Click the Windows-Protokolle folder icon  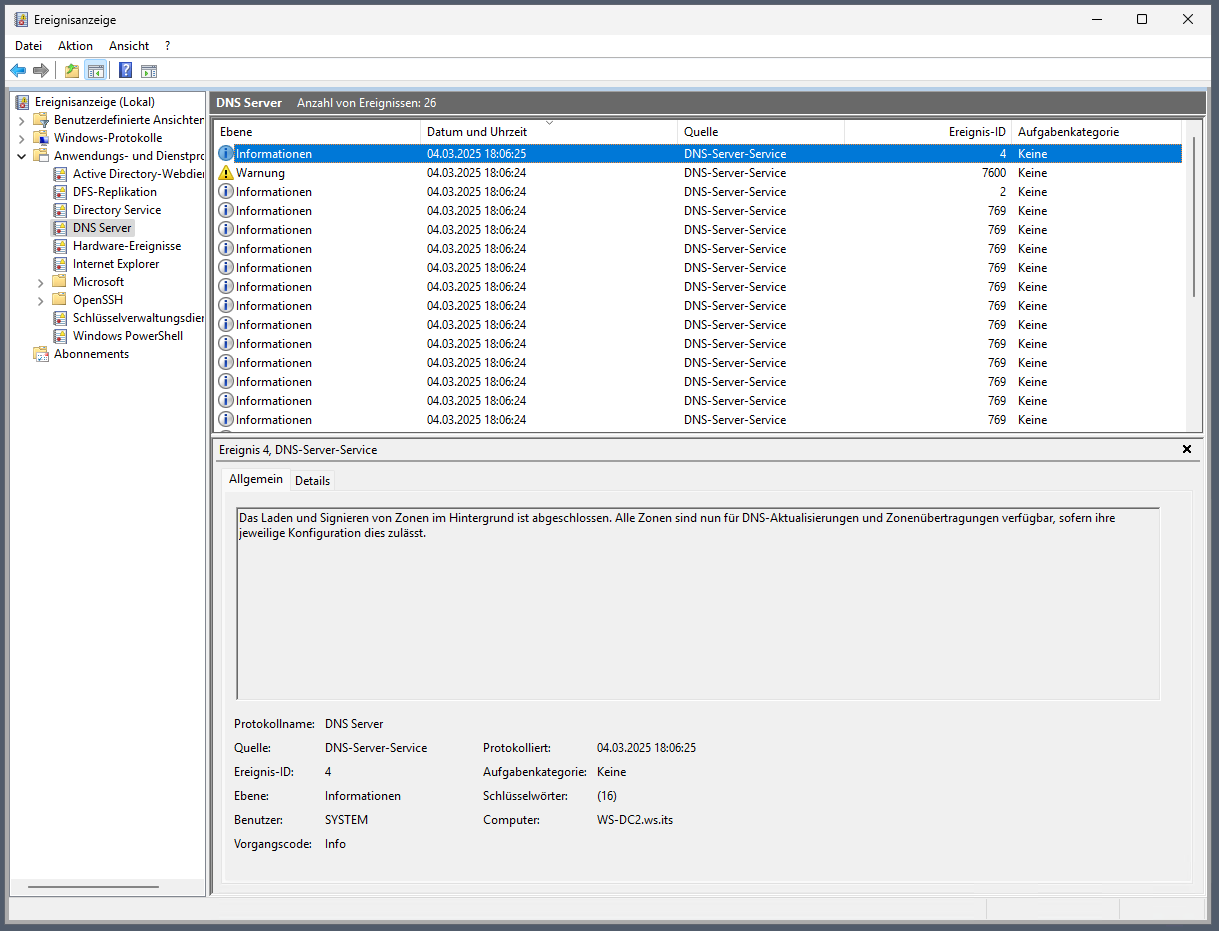[x=41, y=138]
